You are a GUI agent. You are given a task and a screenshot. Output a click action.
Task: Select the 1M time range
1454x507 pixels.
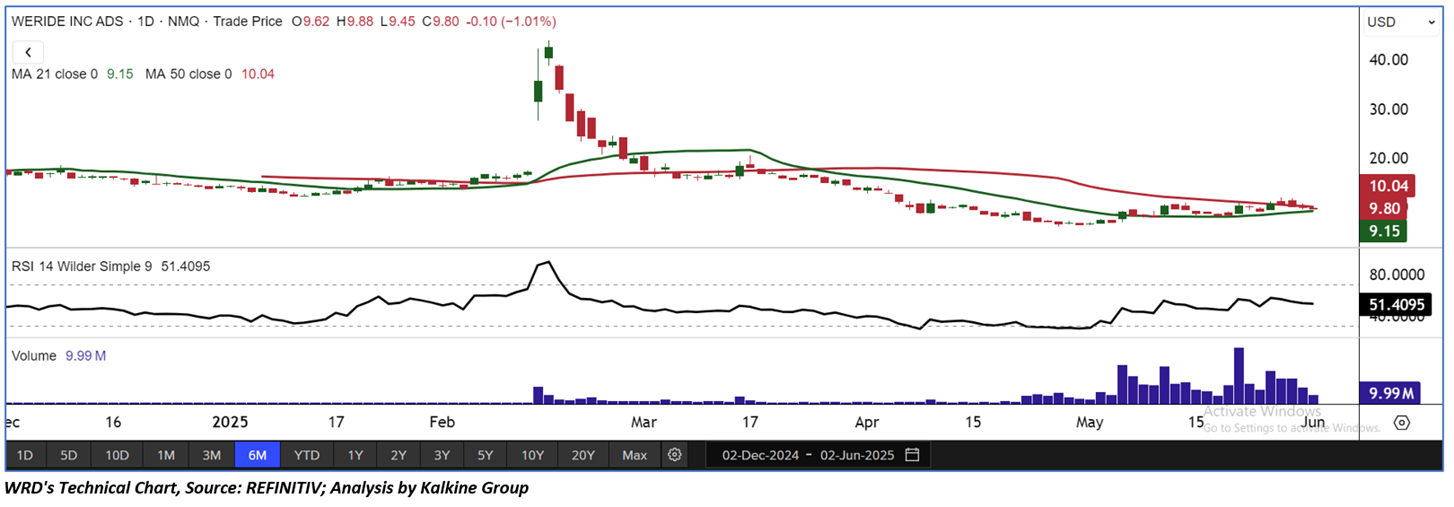click(x=166, y=455)
